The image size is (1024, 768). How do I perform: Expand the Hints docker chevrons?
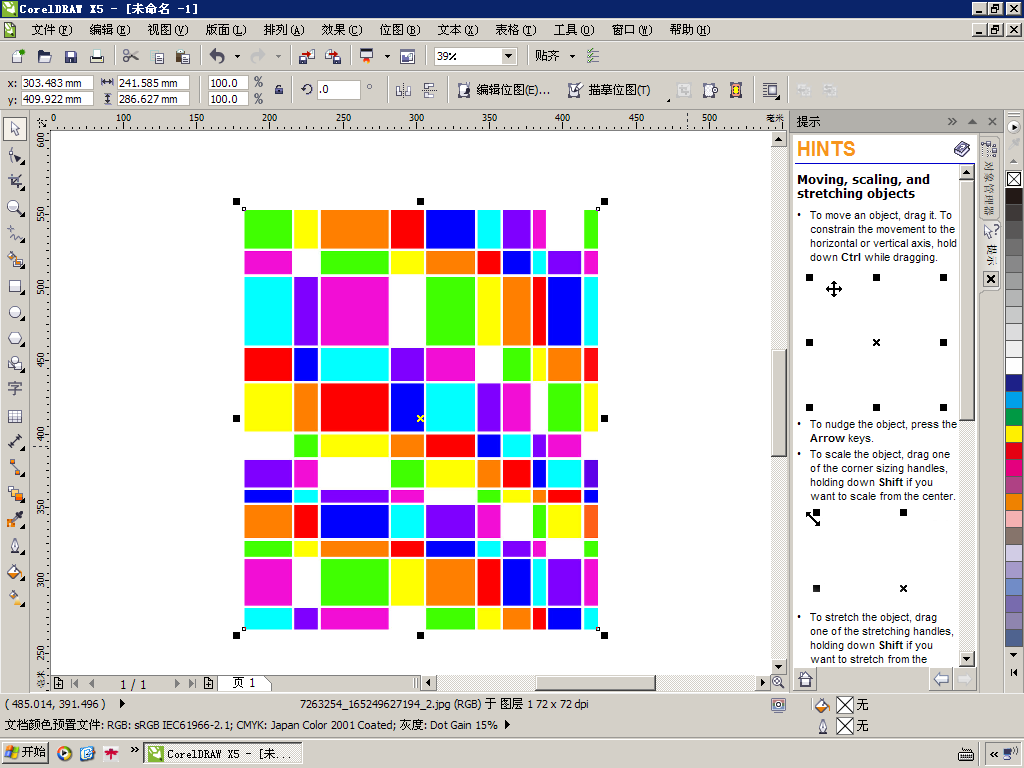[952, 121]
